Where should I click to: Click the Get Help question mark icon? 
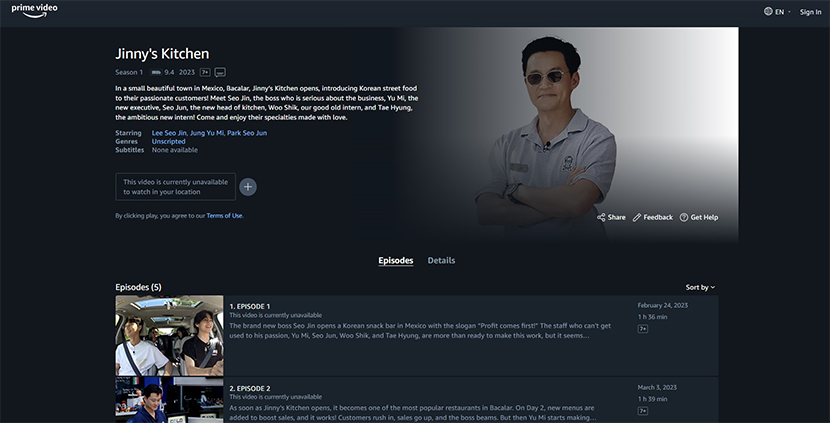pyautogui.click(x=684, y=217)
